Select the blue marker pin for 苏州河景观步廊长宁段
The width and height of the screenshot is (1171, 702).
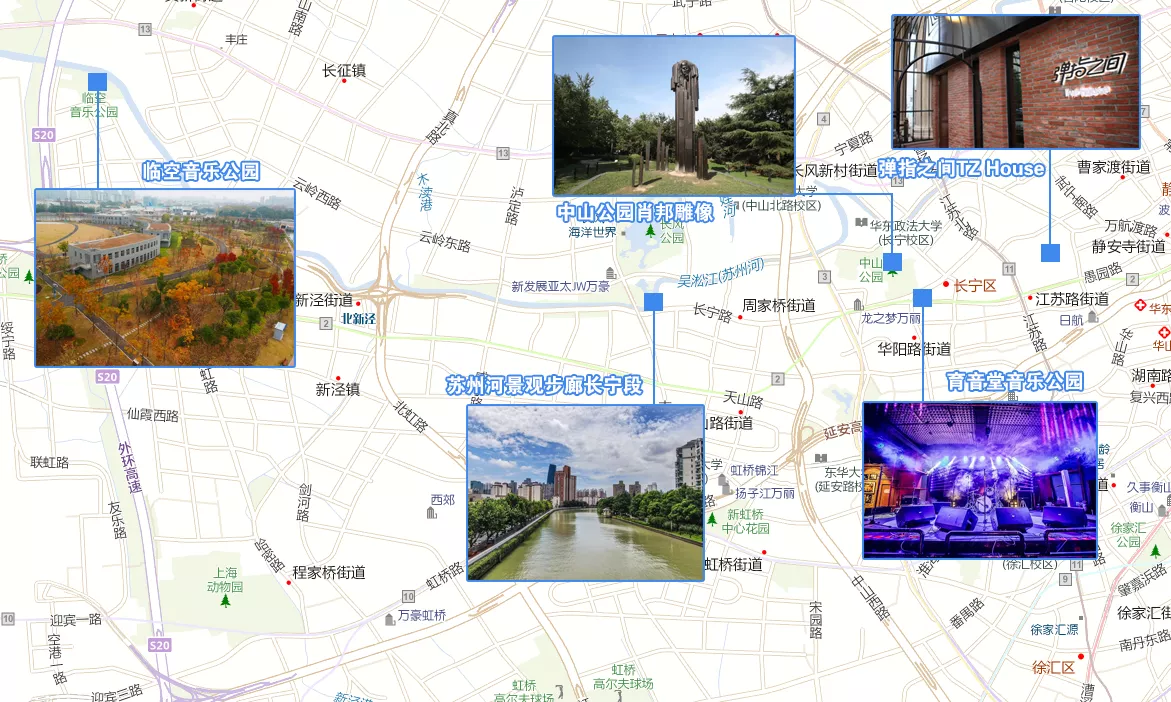click(654, 302)
